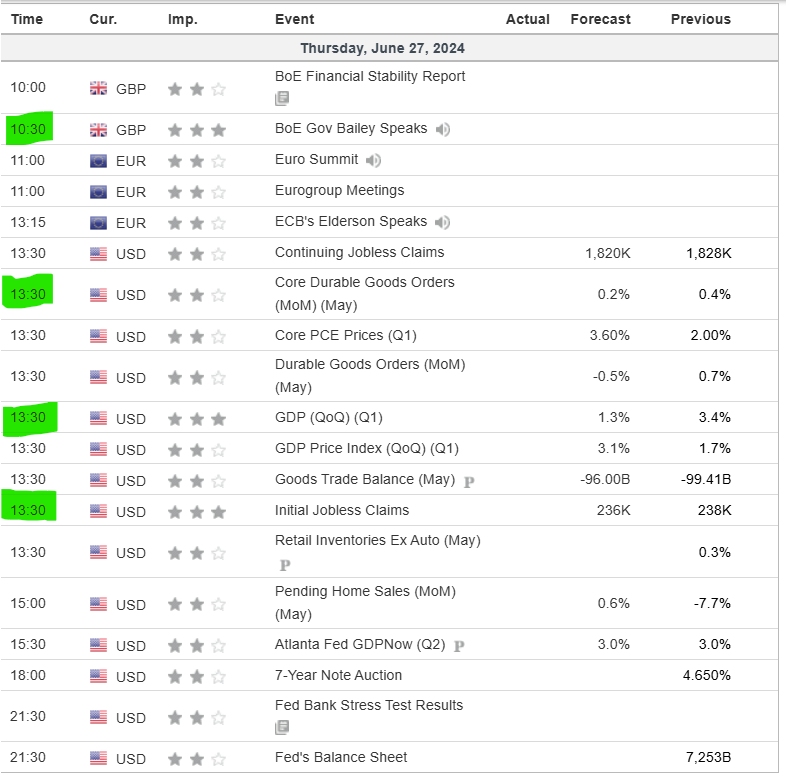Open report icon under BoE Financial Stability Report
786x775 pixels.
283,98
